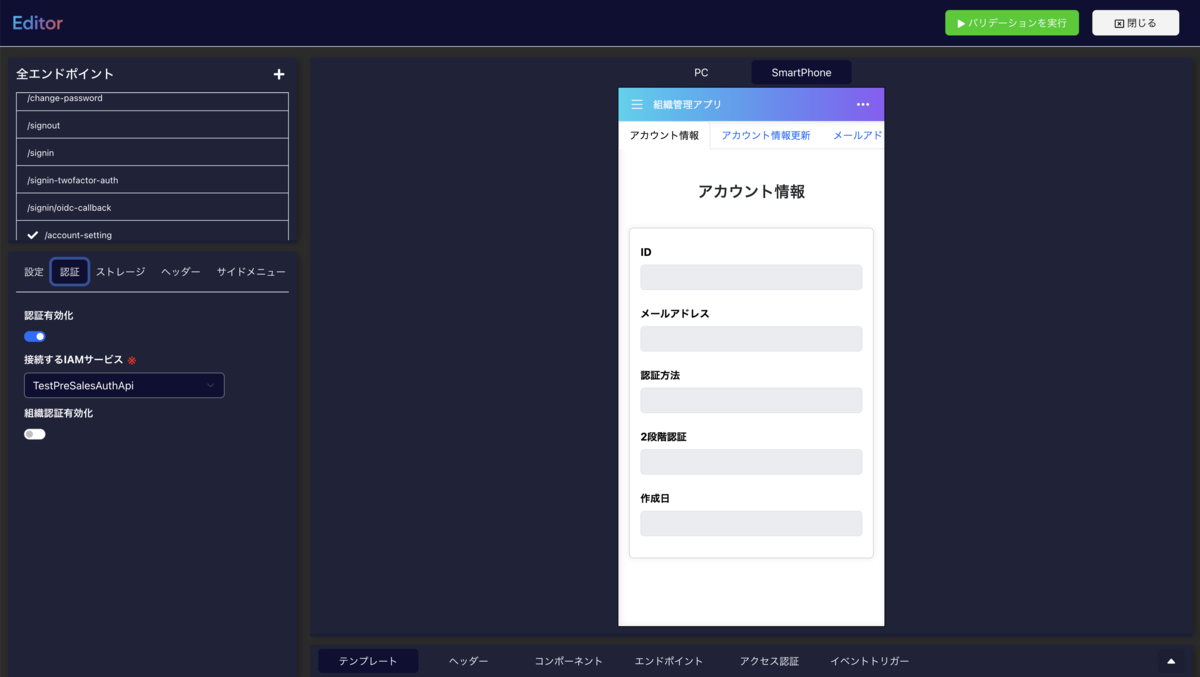
Task: Switch to the ストレージ tab
Action: coord(121,272)
